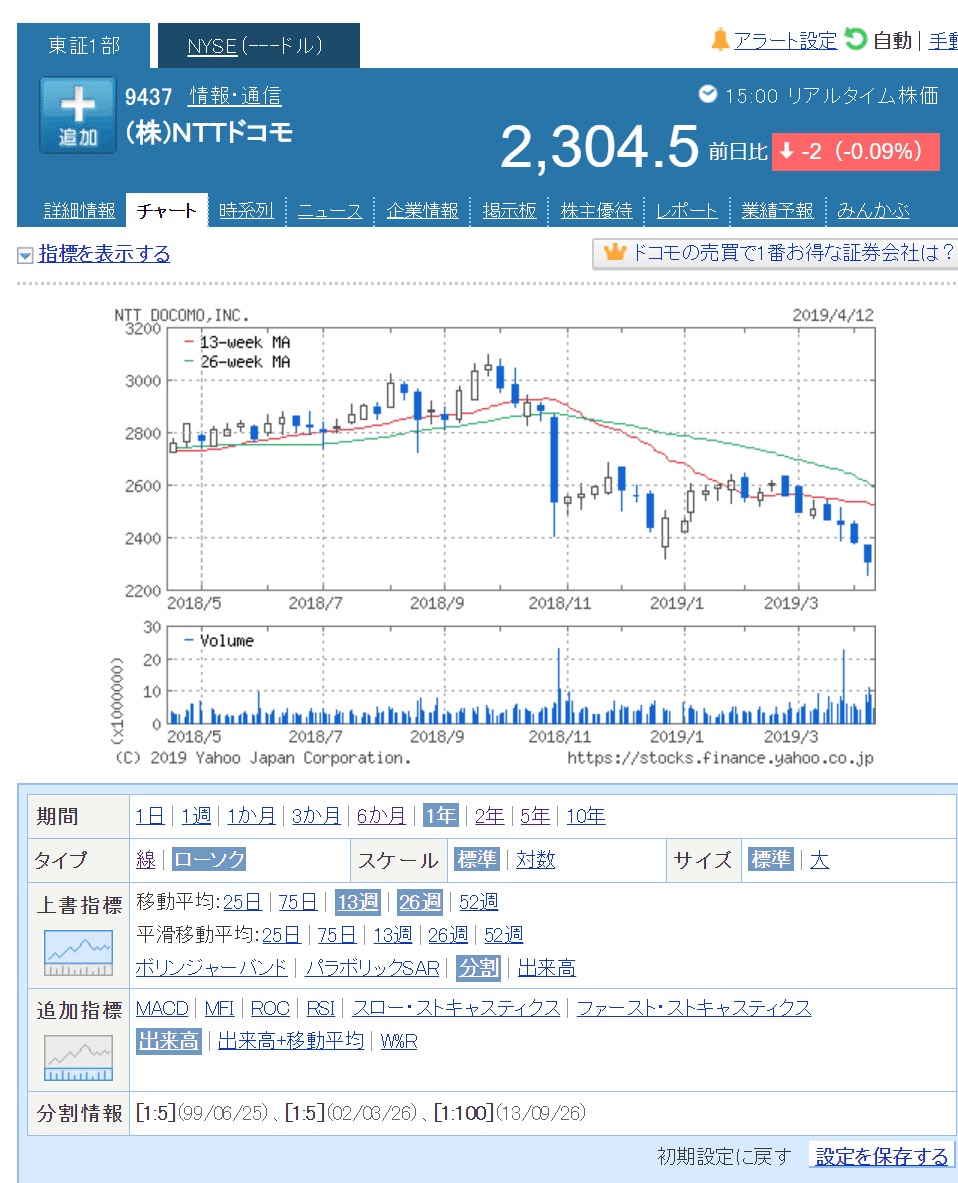Set chart period to 5年
Screen dimensions: 958x1183
pyautogui.click(x=535, y=816)
